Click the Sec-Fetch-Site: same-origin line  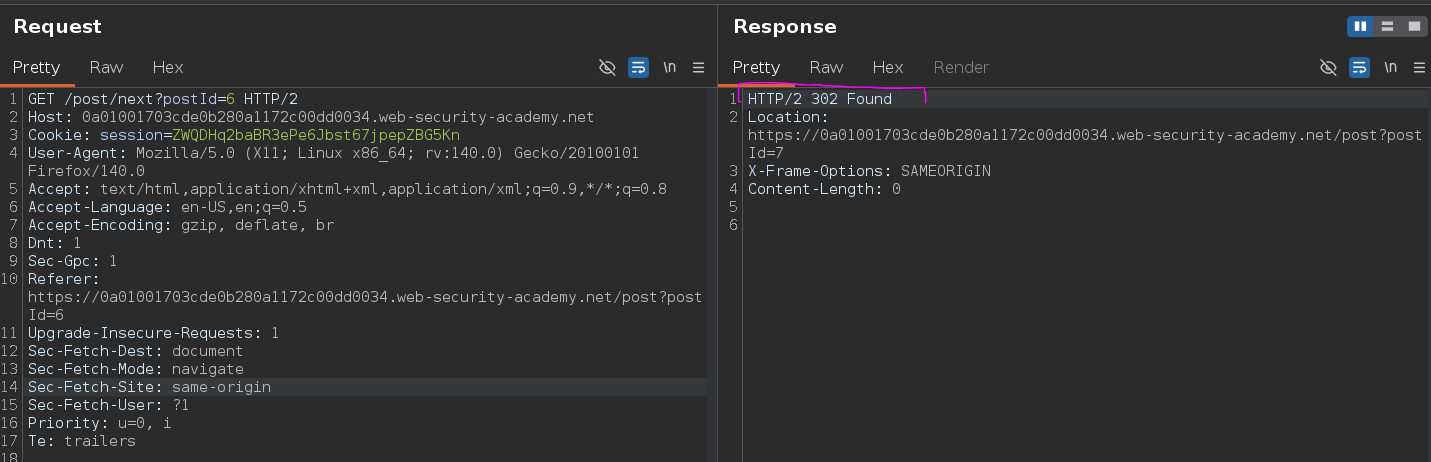click(x=149, y=387)
